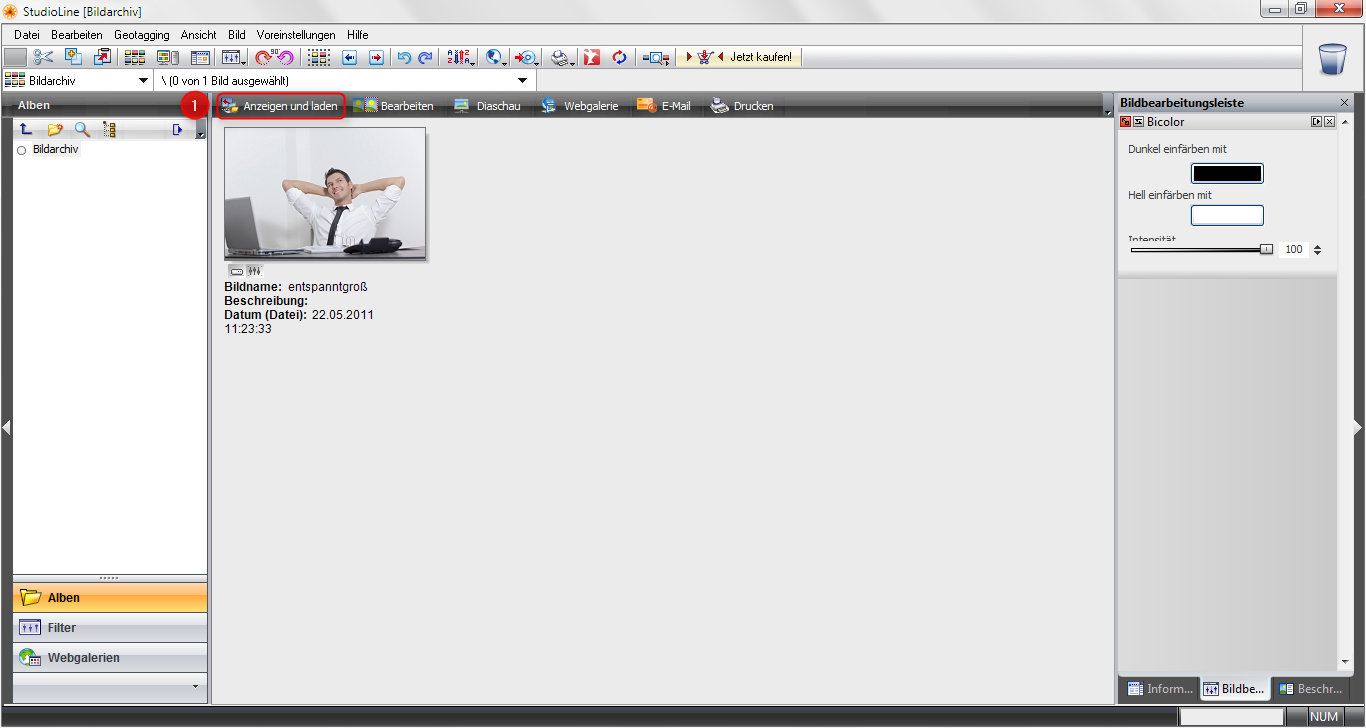Select the Bildarchiv radio item in album tree

22,150
